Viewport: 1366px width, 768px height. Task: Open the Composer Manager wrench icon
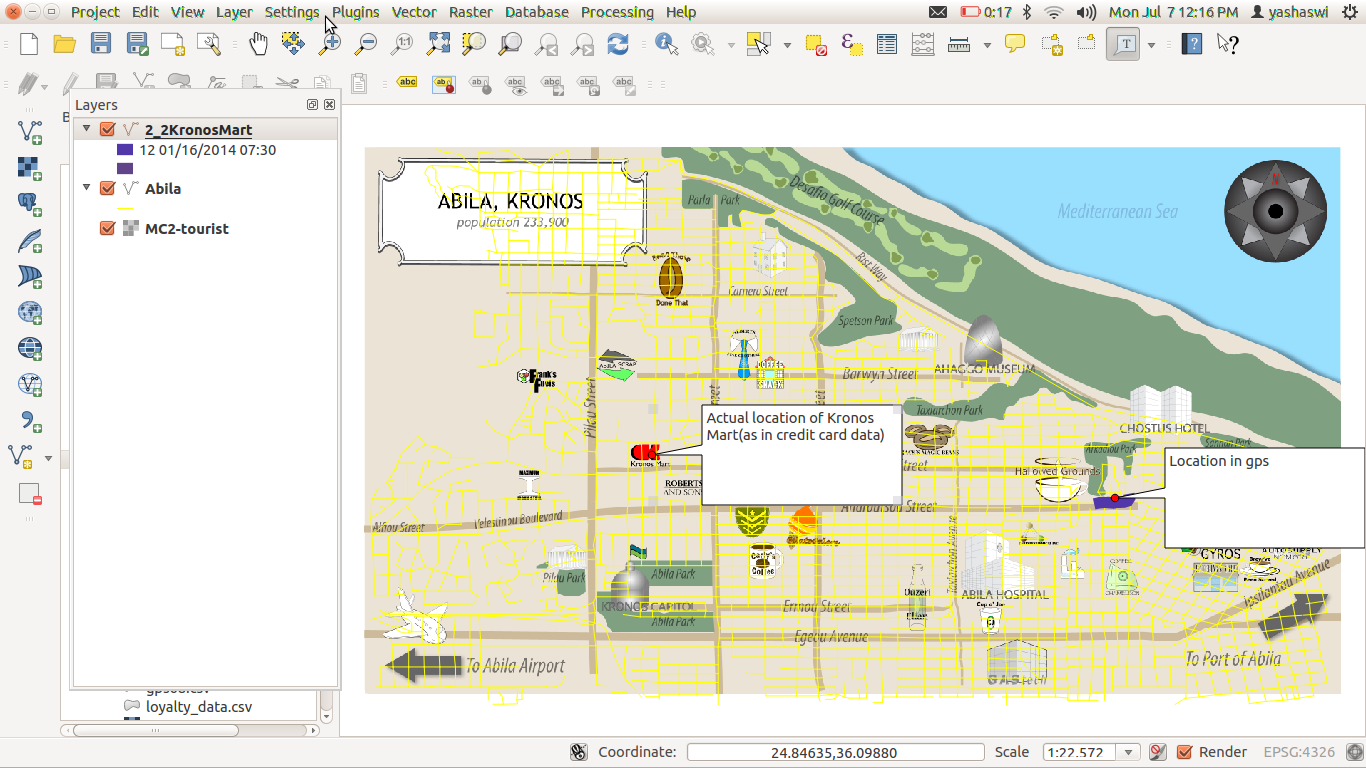point(209,44)
